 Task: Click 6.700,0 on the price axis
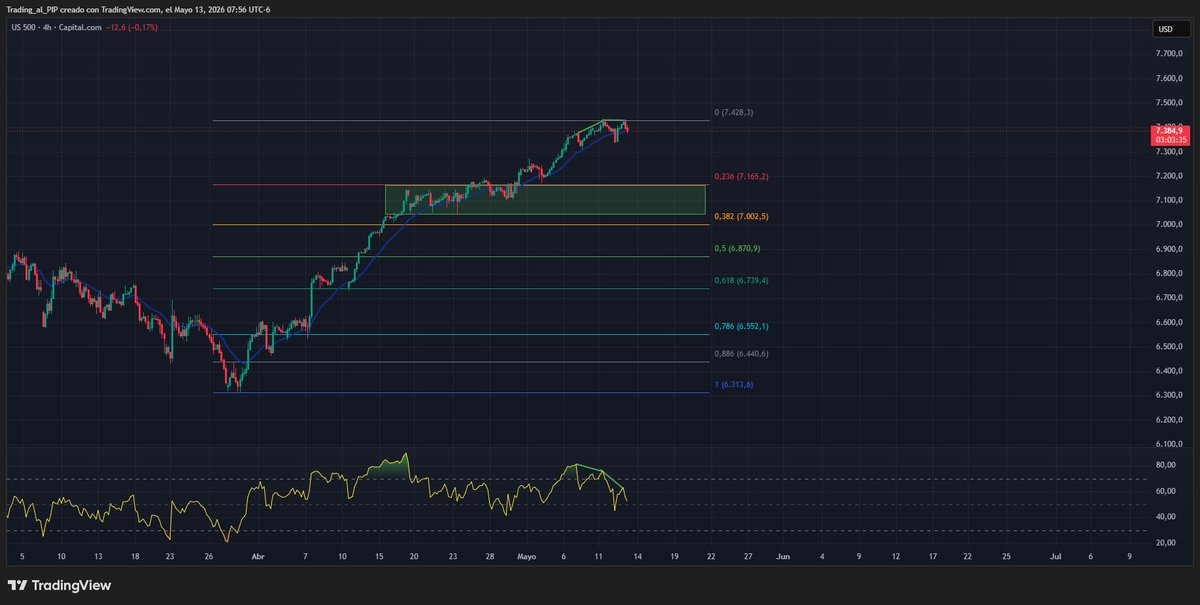click(1169, 298)
